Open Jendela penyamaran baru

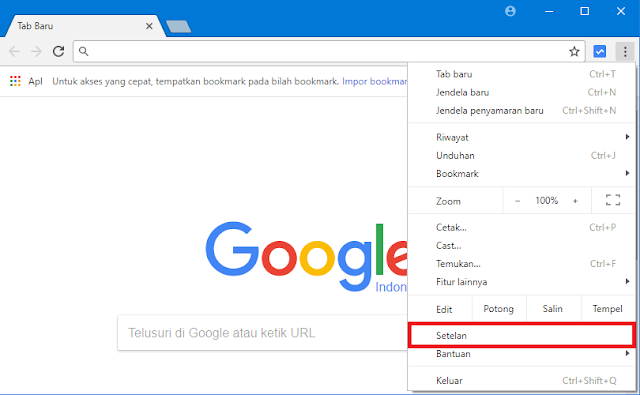[x=522, y=111]
